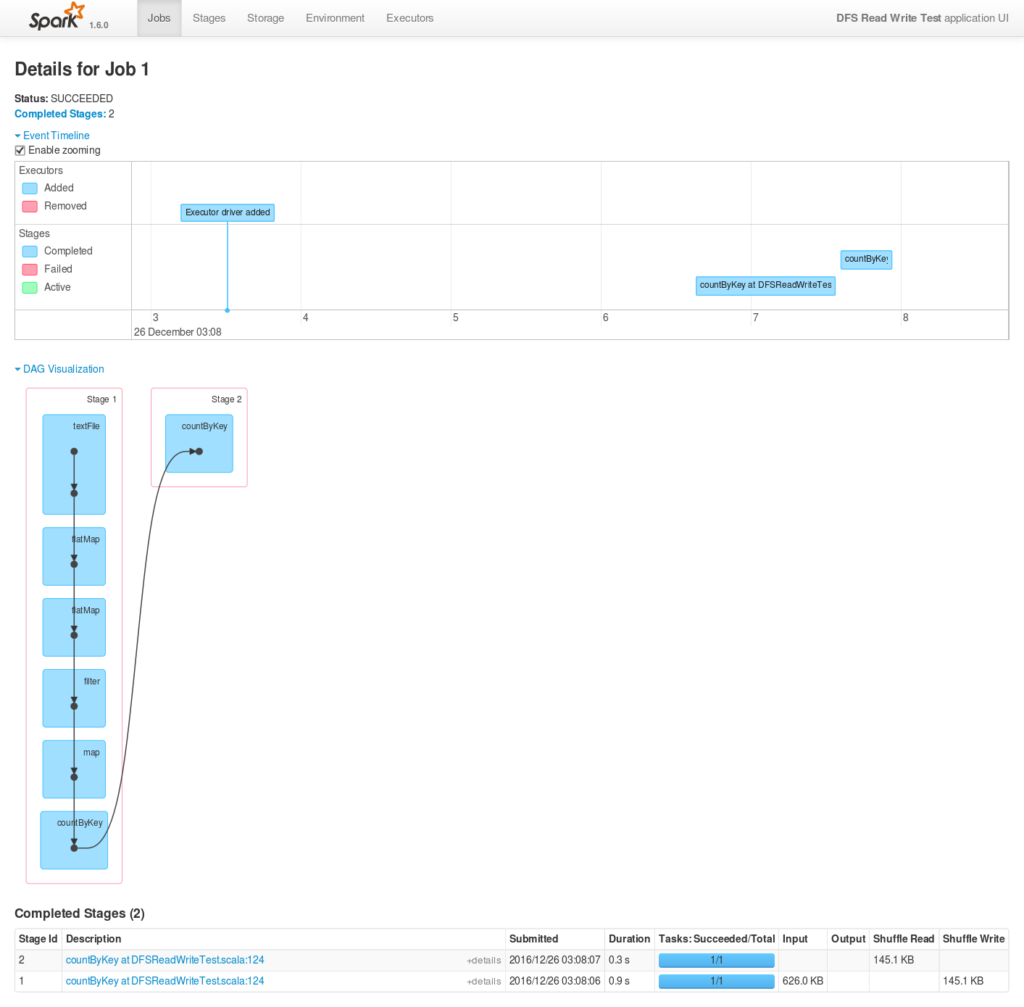Click the 626.0 KB input value
The height and width of the screenshot is (1007, 1024).
[x=803, y=981]
